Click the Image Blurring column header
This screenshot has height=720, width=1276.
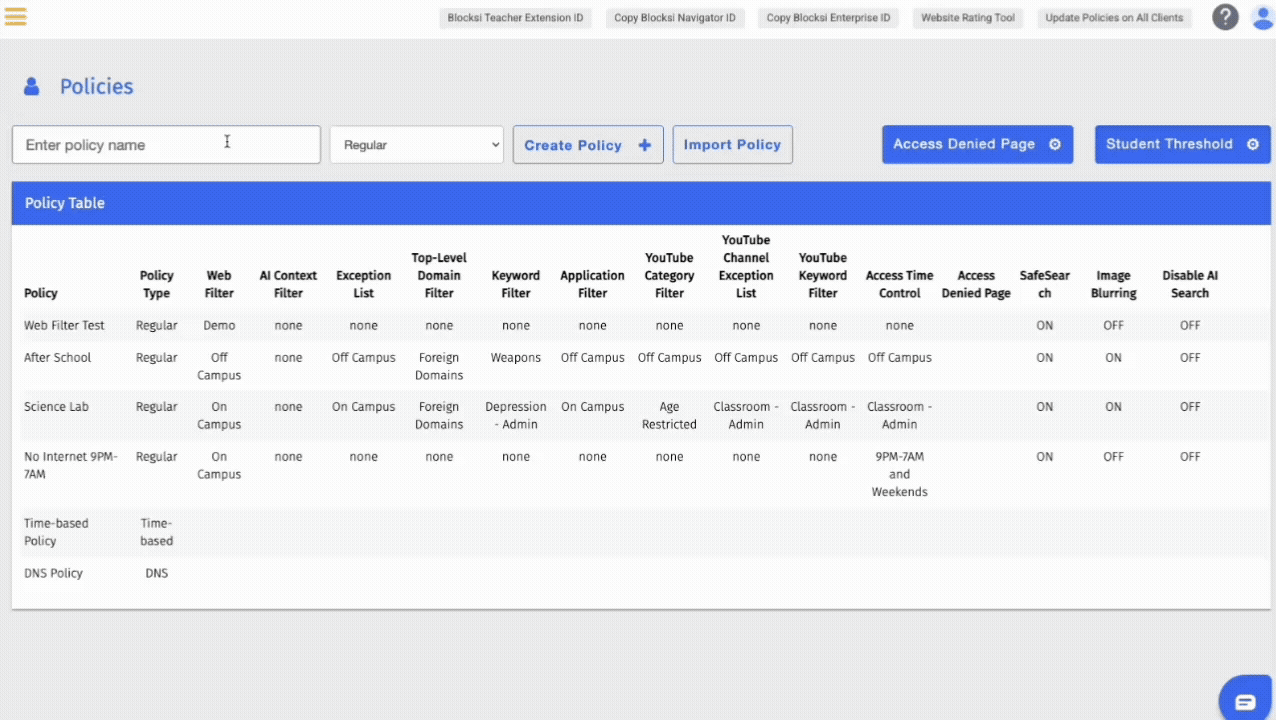point(1113,284)
